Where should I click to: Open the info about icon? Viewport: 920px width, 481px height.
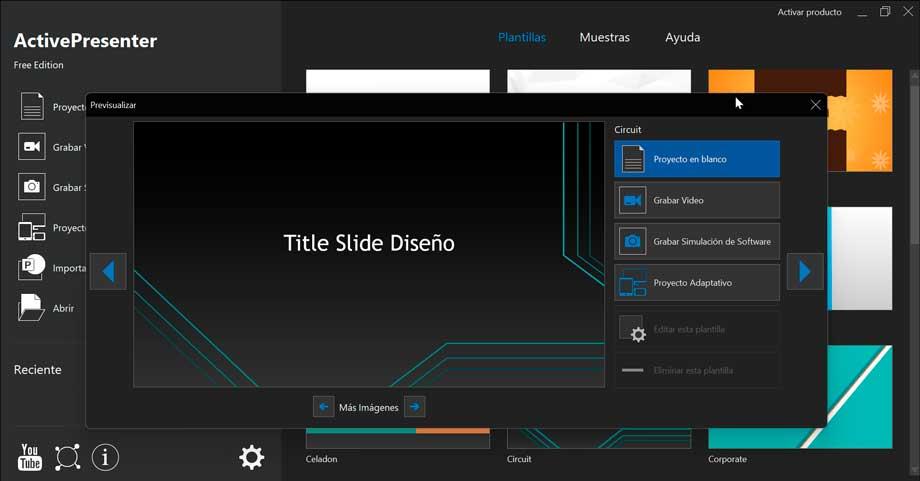coord(106,458)
